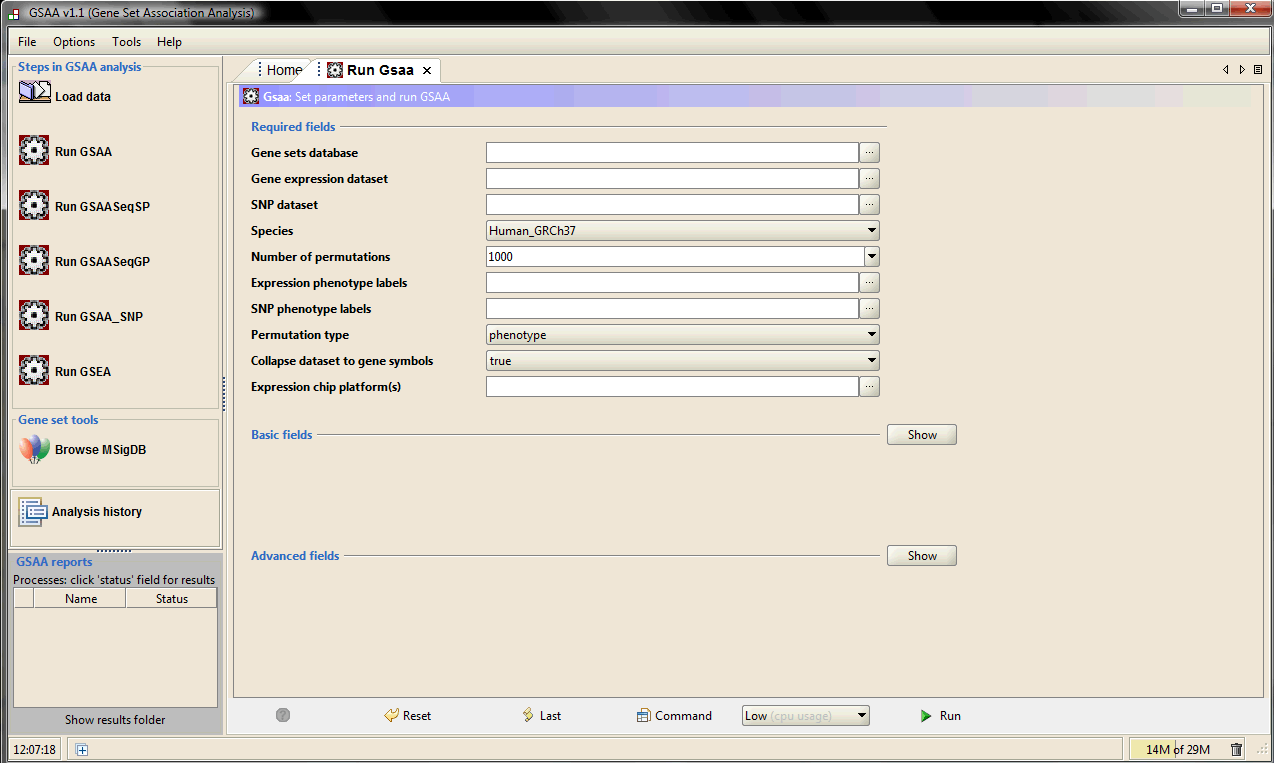Open the Tools menu
The height and width of the screenshot is (763, 1274).
(126, 41)
